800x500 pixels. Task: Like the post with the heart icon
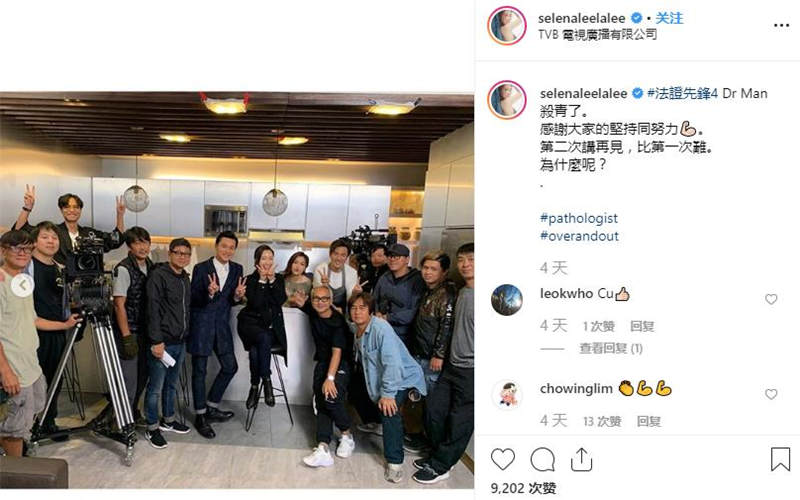503,459
